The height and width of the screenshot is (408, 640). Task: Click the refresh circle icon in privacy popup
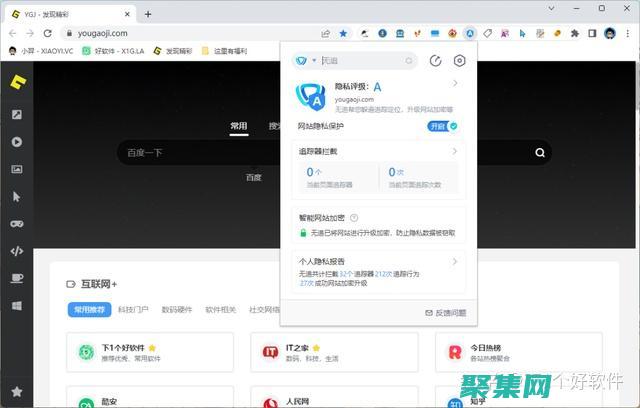click(x=436, y=61)
